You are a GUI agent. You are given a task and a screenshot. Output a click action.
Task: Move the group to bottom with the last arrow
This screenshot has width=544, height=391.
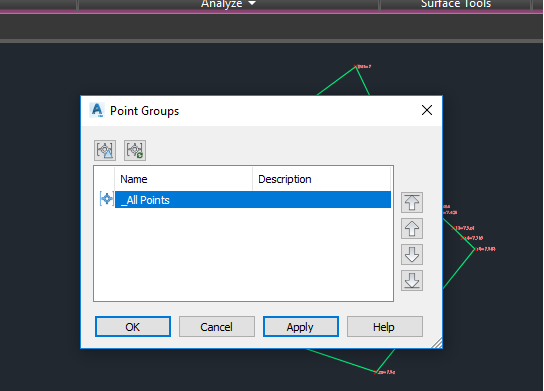point(412,280)
